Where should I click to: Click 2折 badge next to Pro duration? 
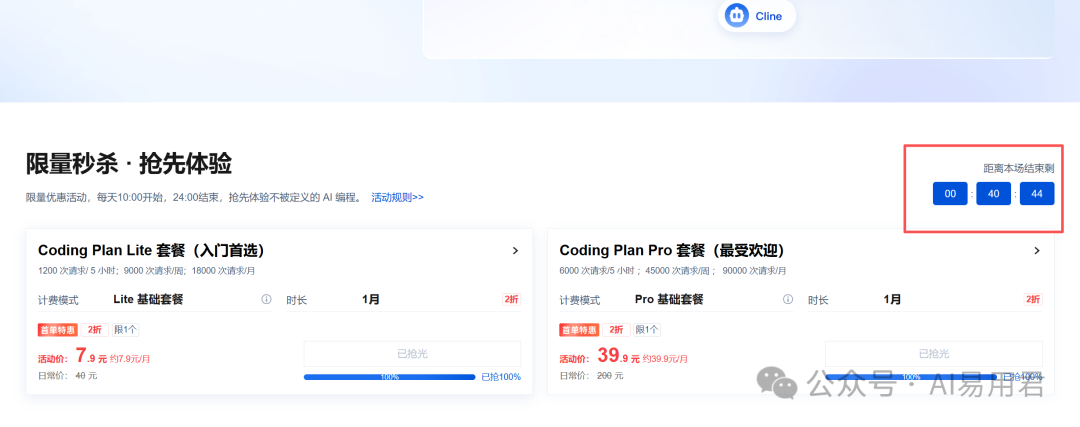pos(1033,300)
